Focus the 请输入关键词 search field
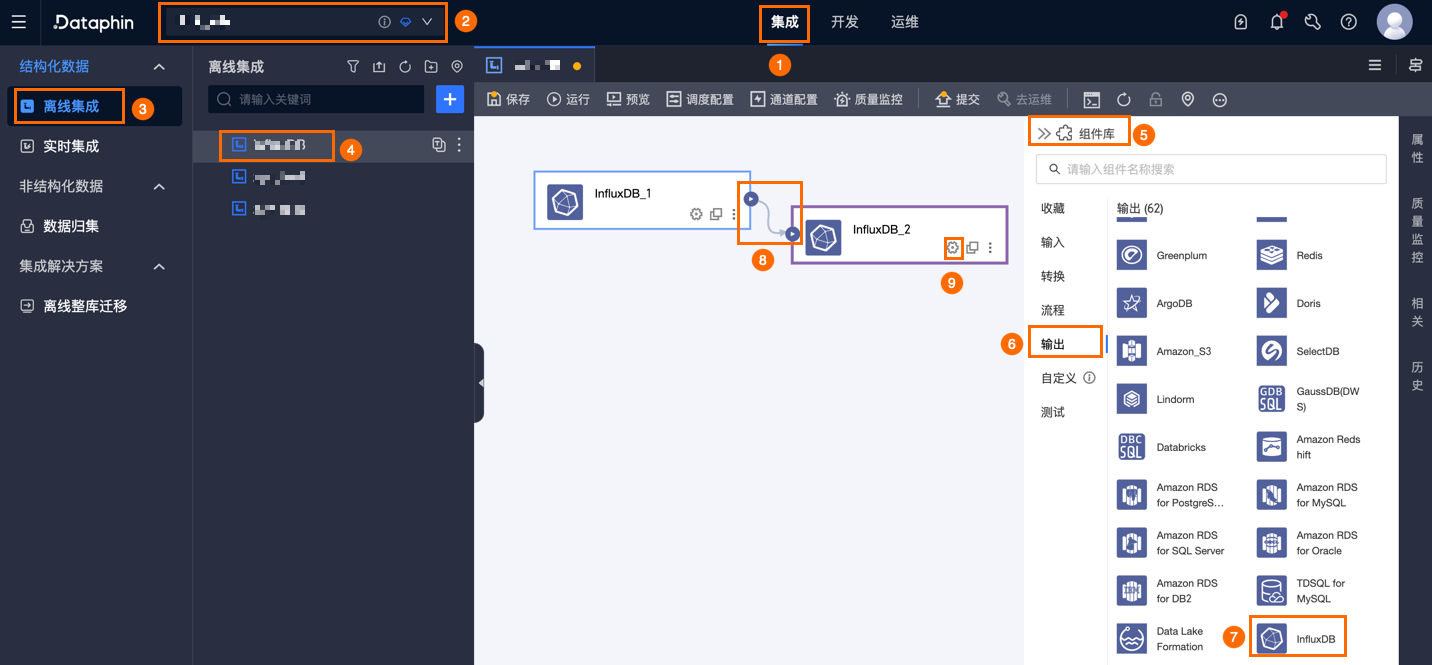The width and height of the screenshot is (1432, 665). [x=316, y=99]
